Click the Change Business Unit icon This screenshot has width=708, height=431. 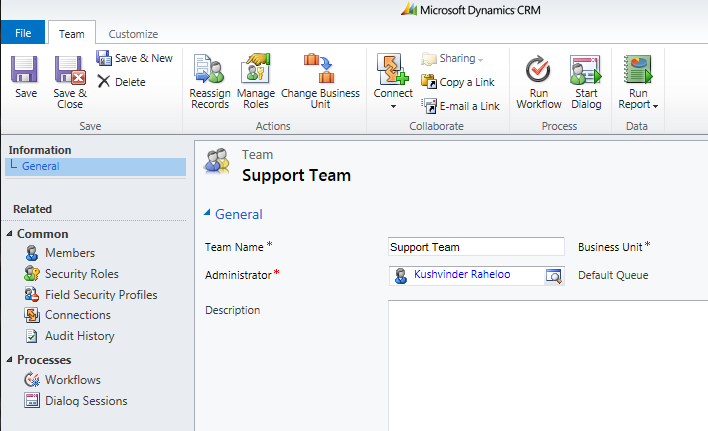[x=320, y=69]
